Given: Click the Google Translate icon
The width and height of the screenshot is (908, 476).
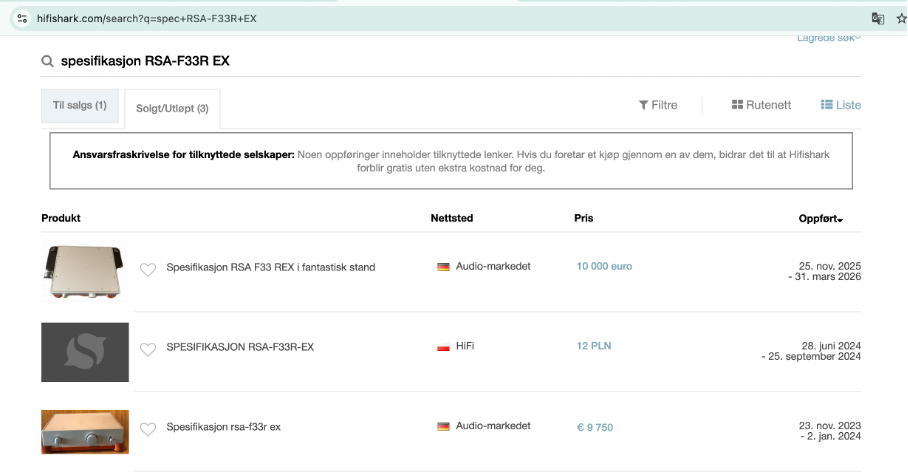Looking at the screenshot, I should [878, 18].
